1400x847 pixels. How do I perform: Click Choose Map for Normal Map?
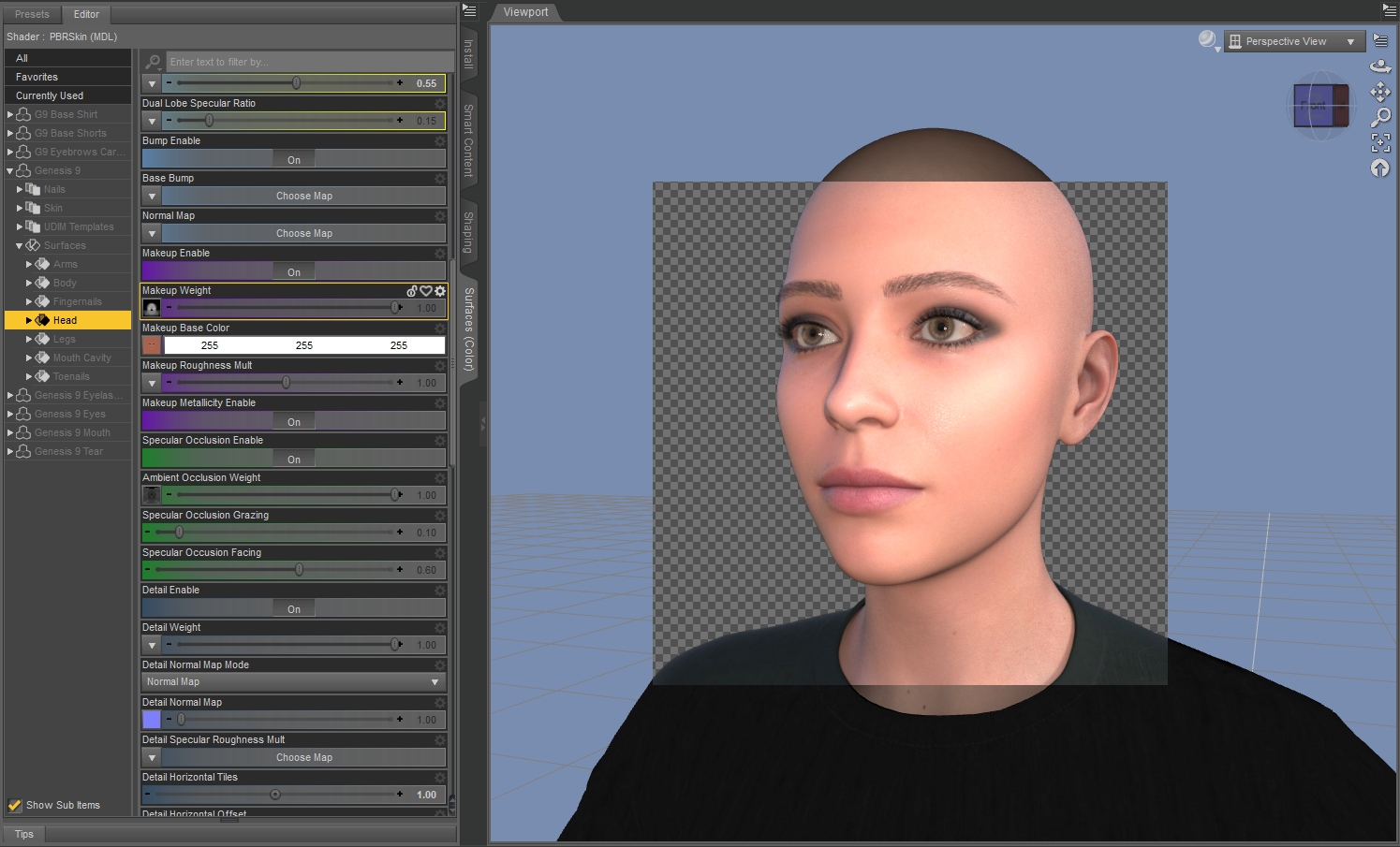[x=304, y=233]
